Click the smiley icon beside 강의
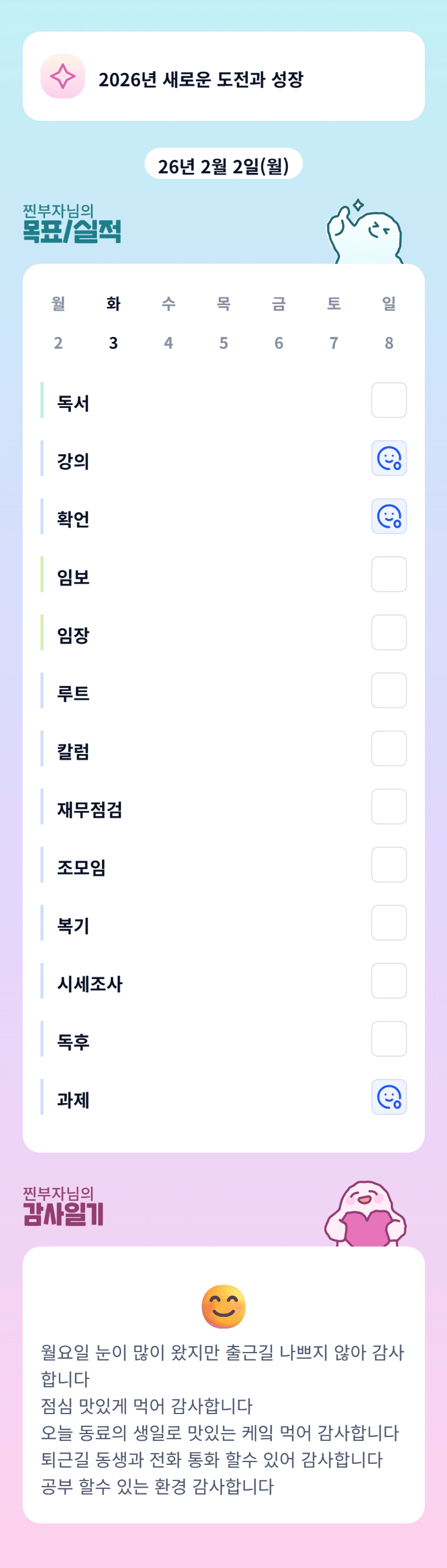Image resolution: width=447 pixels, height=1568 pixels. pos(389,459)
